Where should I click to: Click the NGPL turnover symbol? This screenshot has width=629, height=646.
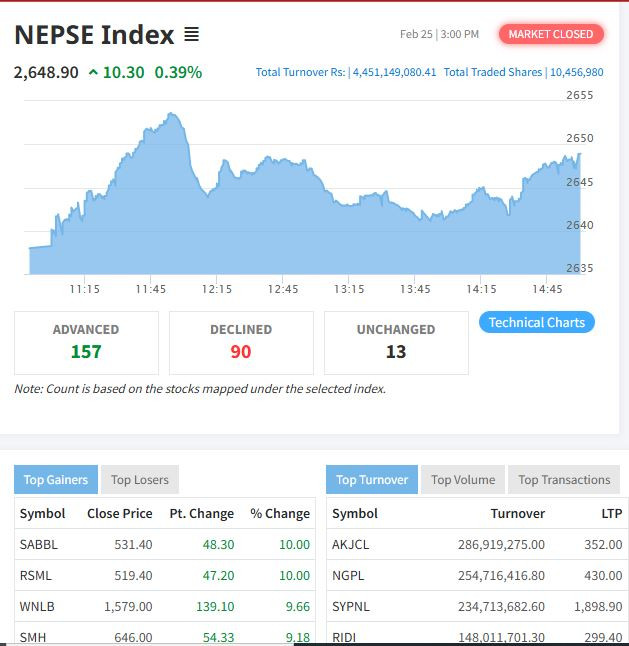click(x=349, y=576)
